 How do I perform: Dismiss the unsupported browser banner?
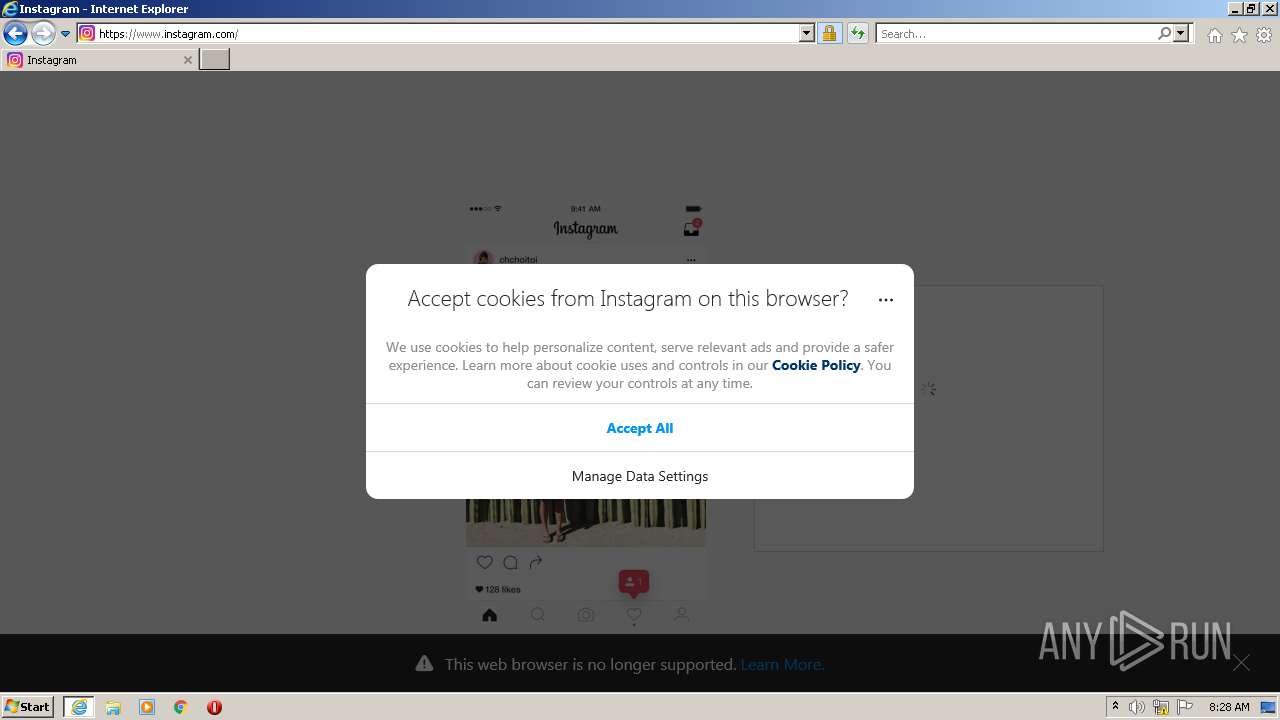click(1241, 663)
